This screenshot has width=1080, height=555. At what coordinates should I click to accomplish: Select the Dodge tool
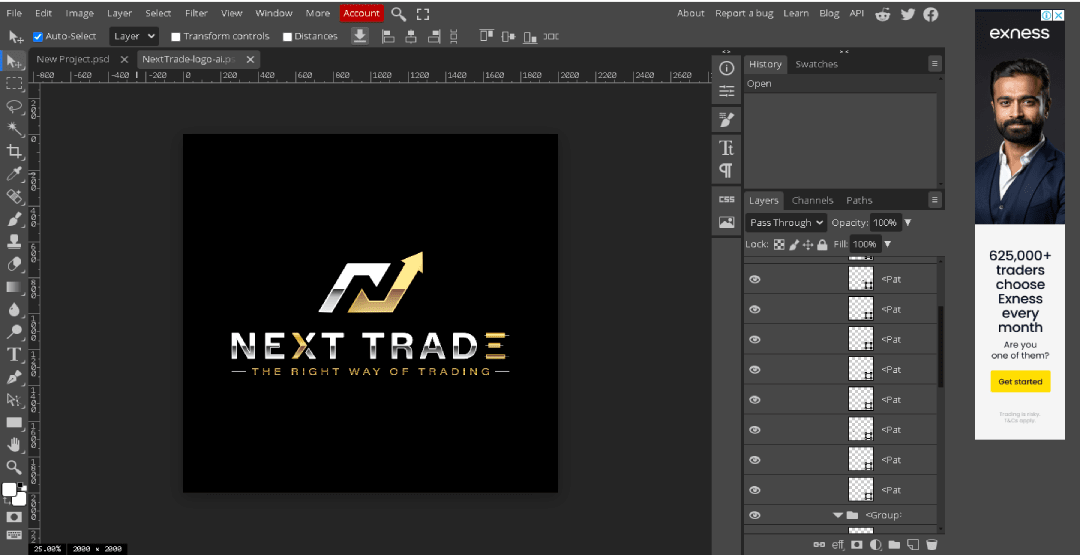pyautogui.click(x=14, y=332)
